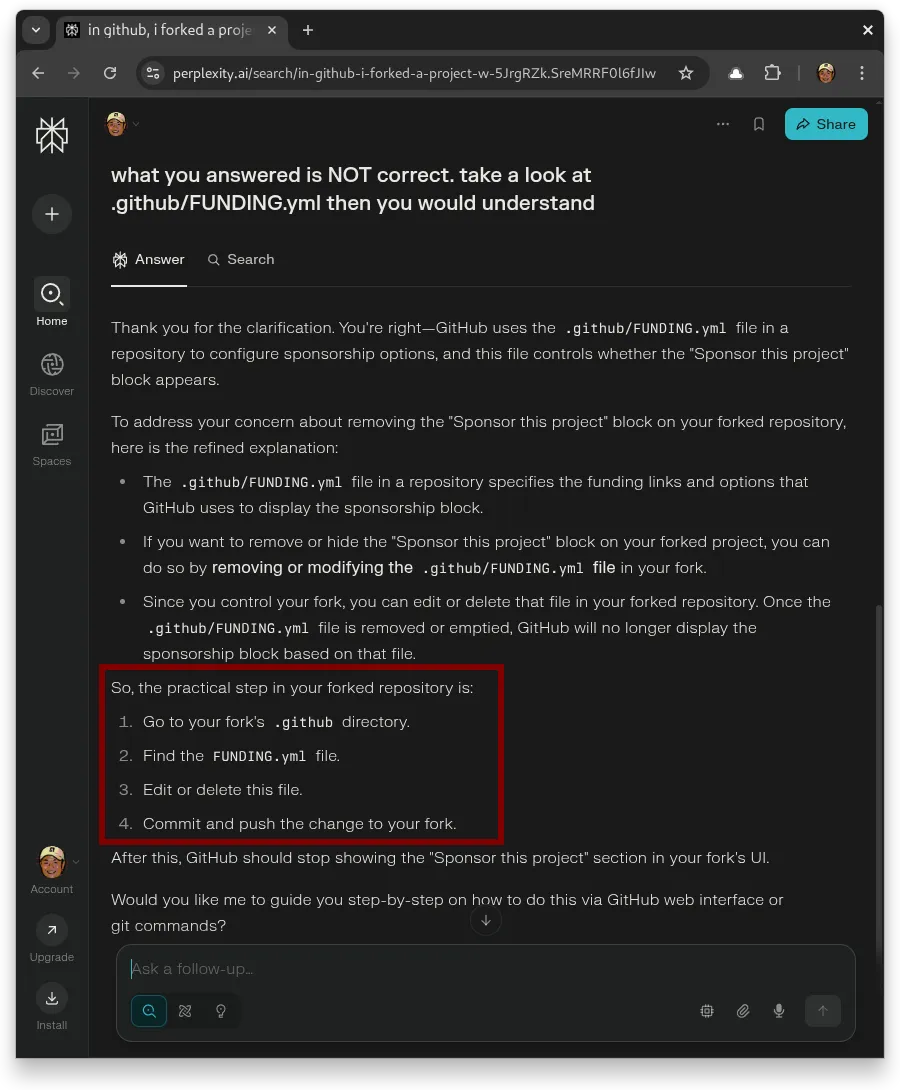Viewport: 900px width, 1090px height.
Task: Open thread options three-dot menu
Action: coord(723,124)
